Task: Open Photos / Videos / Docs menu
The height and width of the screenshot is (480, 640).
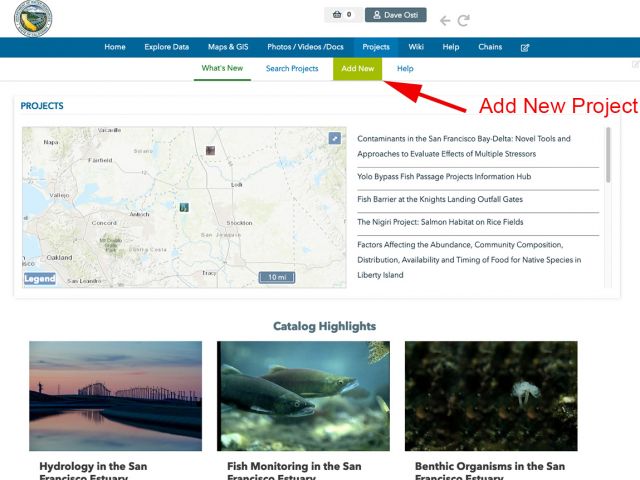Action: (x=305, y=47)
